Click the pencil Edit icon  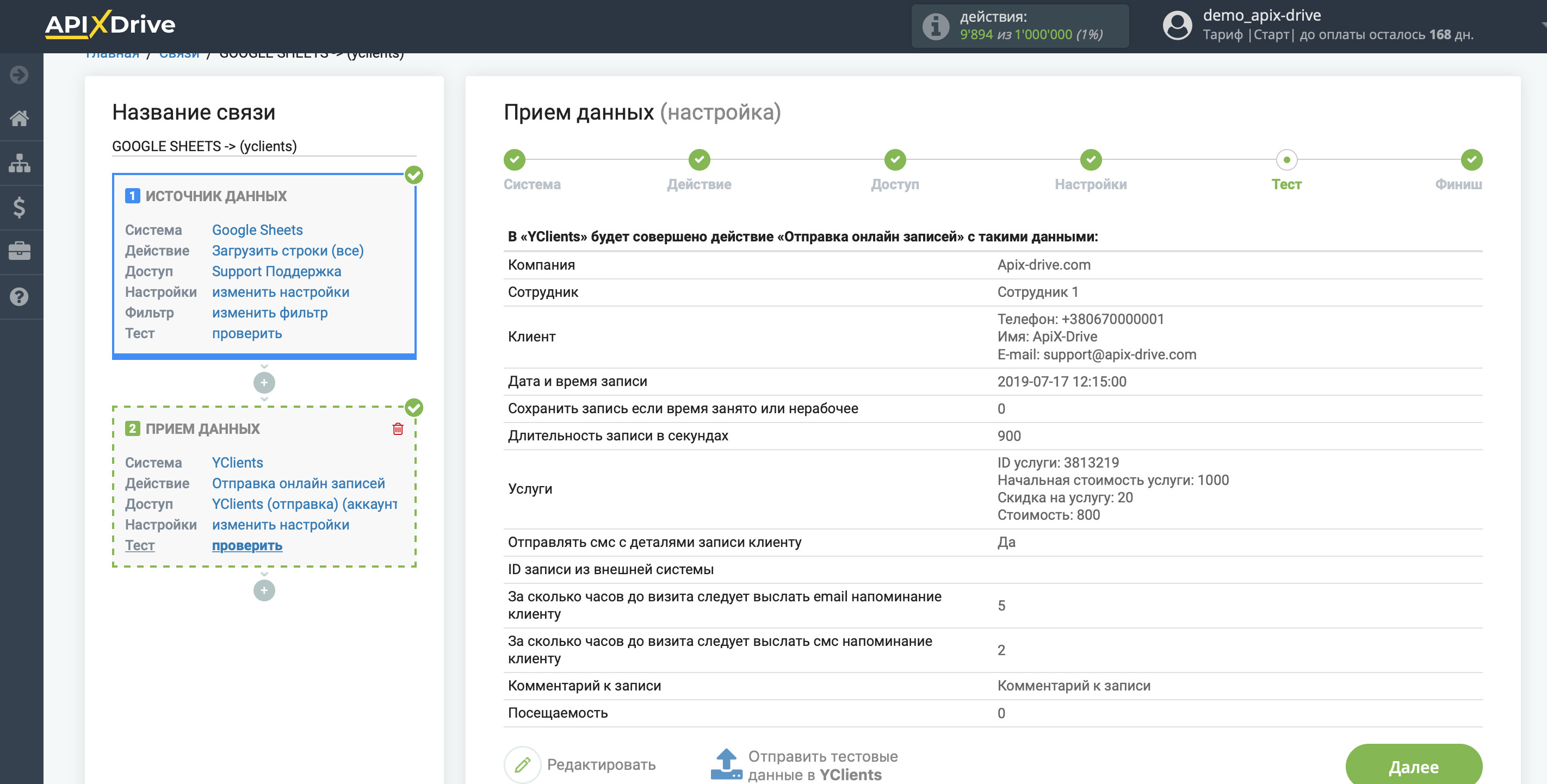coord(523,764)
